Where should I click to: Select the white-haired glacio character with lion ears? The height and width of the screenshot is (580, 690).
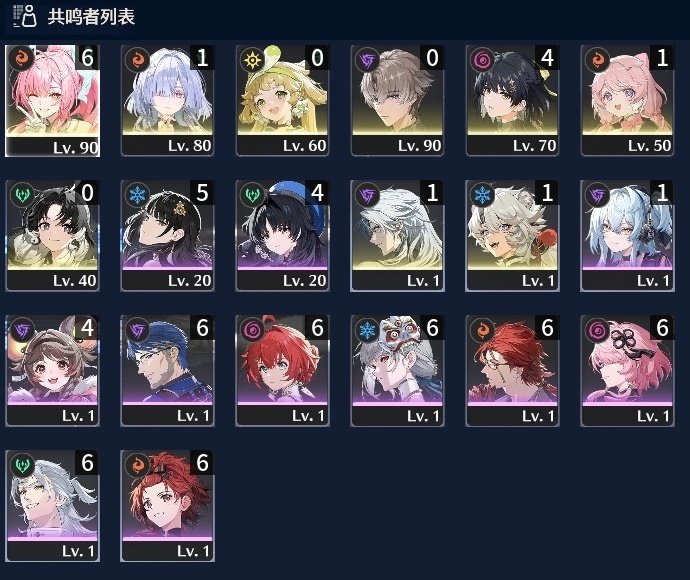(x=512, y=235)
